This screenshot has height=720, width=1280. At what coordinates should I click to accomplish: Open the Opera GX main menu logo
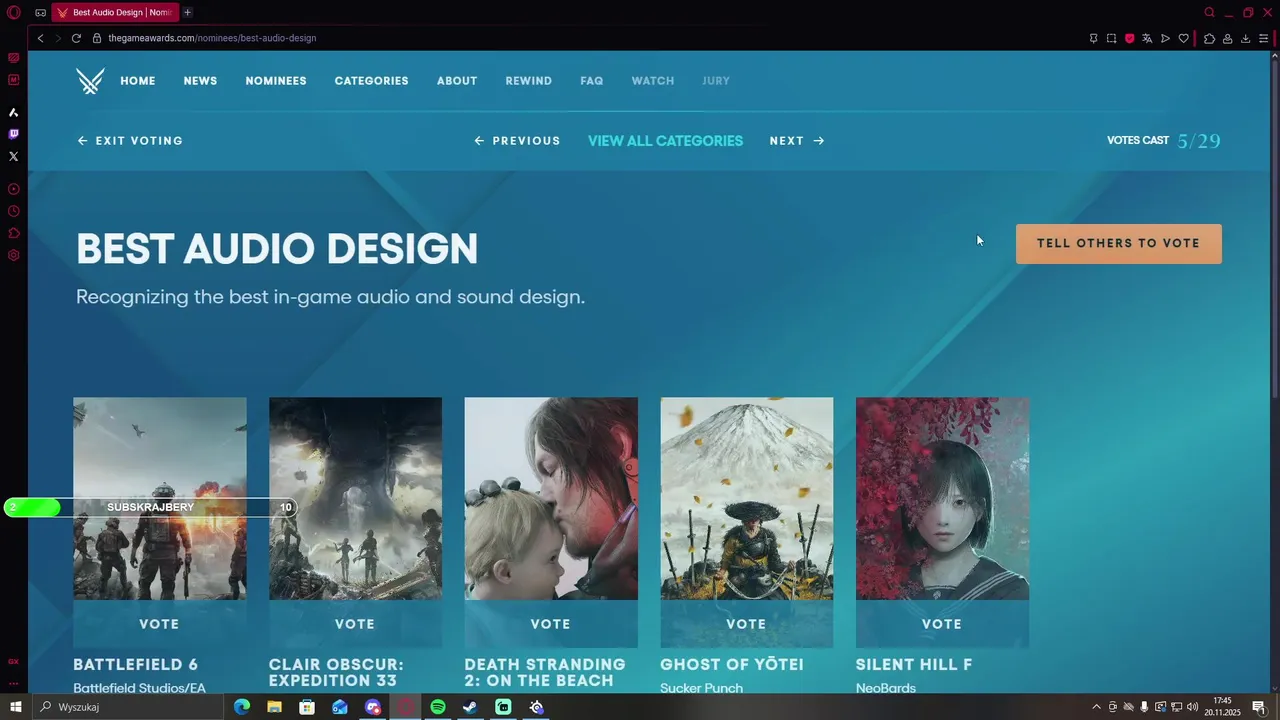(x=14, y=13)
